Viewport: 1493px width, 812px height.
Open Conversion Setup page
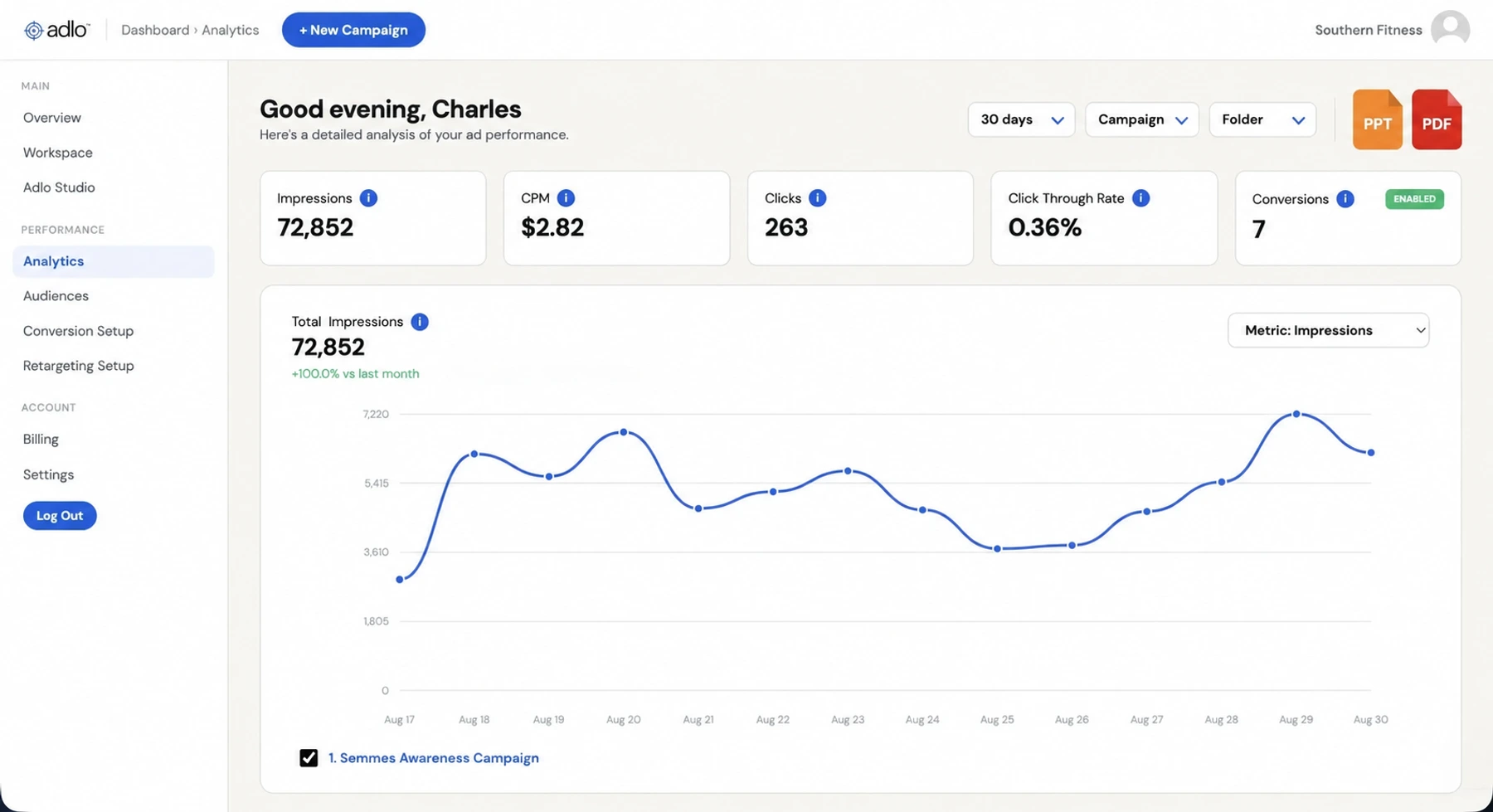click(78, 331)
